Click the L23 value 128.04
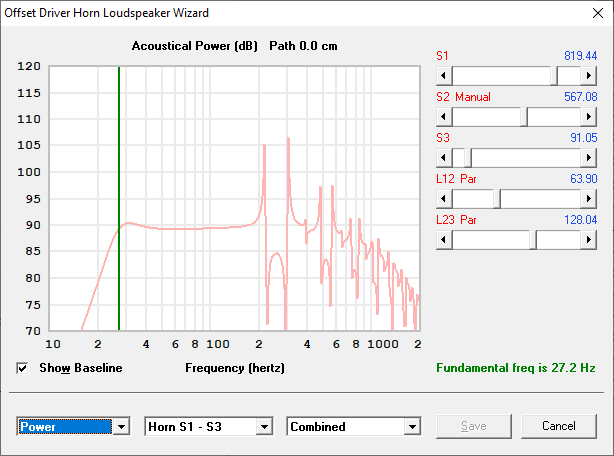Image resolution: width=614 pixels, height=456 pixels. pos(580,220)
